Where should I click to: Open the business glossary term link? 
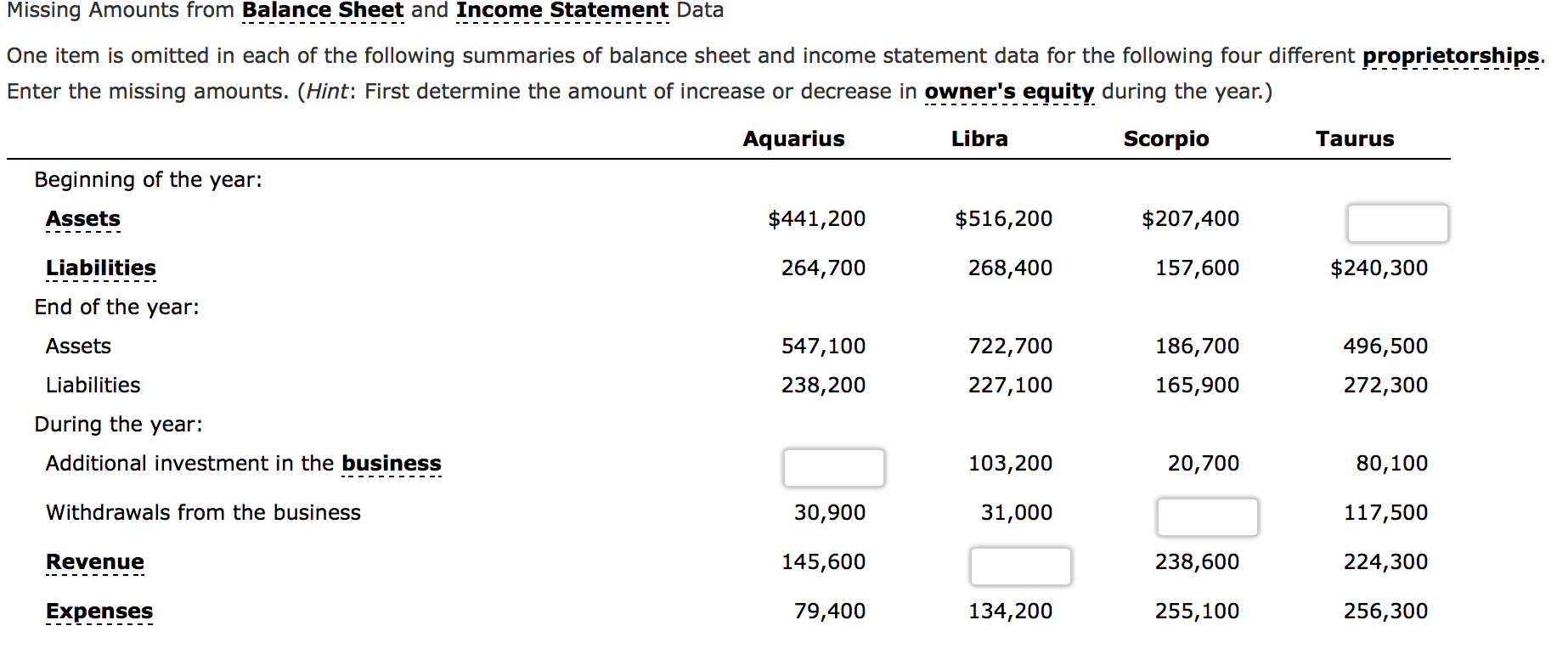click(x=391, y=463)
